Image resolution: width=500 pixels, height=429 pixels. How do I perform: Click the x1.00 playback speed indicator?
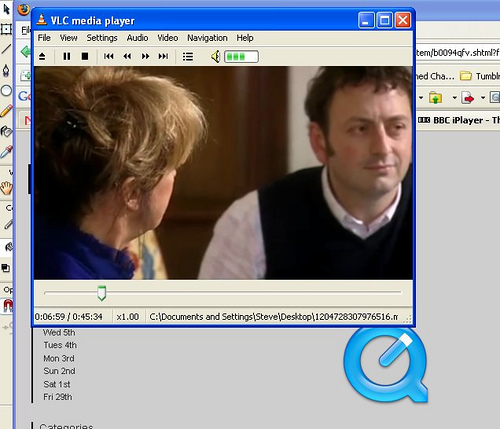tap(128, 317)
